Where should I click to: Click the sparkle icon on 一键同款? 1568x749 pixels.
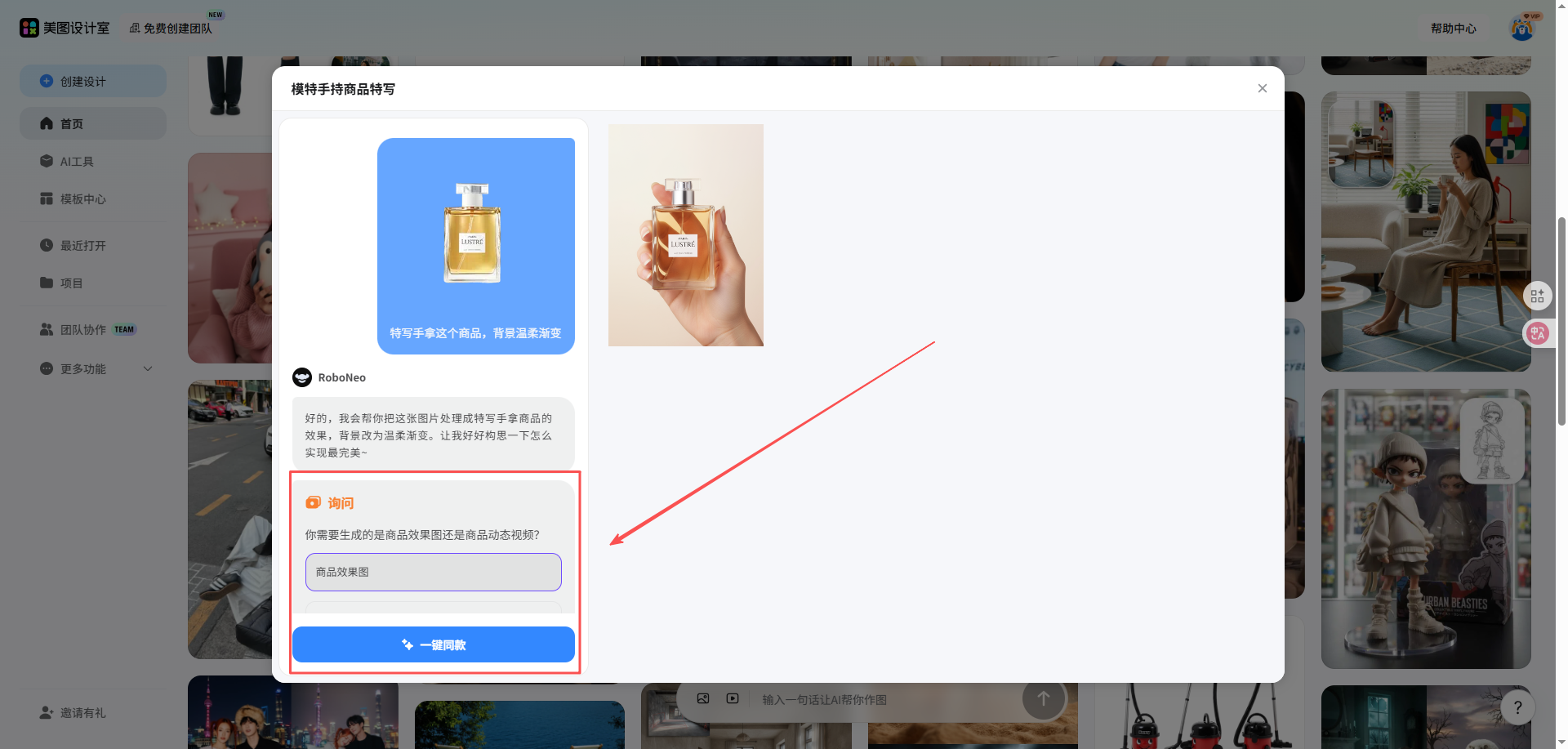click(x=408, y=644)
